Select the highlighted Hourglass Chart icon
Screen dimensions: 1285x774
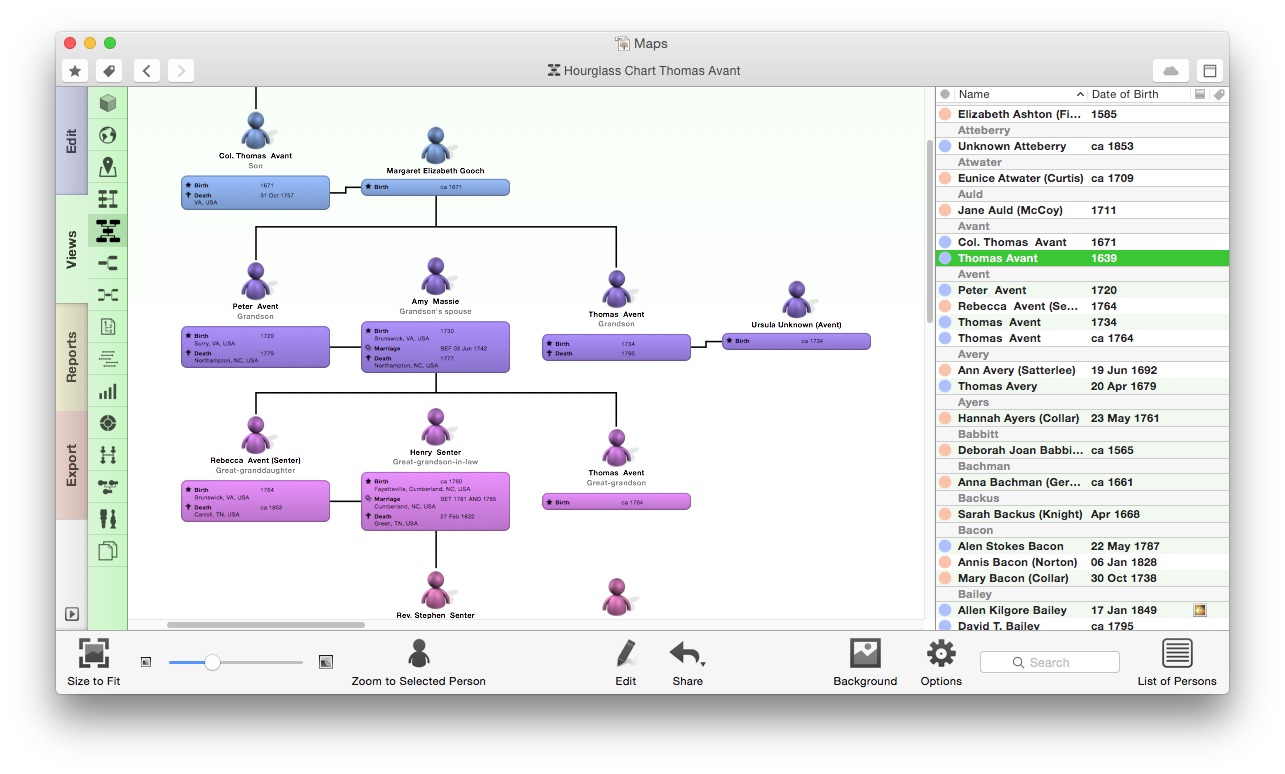coord(108,231)
